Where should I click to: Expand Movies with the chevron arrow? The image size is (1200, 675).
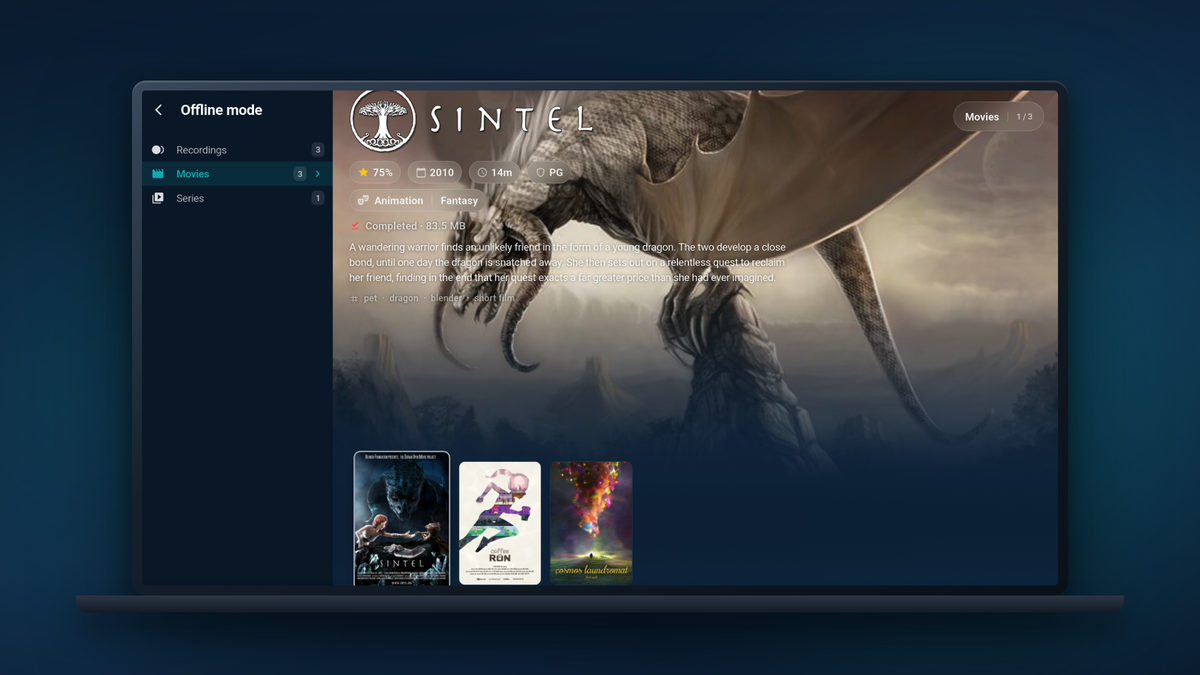point(318,174)
